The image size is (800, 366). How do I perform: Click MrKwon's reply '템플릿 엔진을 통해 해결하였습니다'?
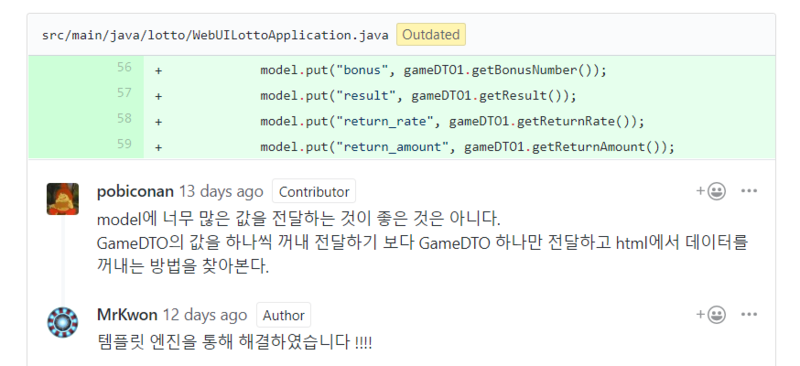tap(235, 341)
